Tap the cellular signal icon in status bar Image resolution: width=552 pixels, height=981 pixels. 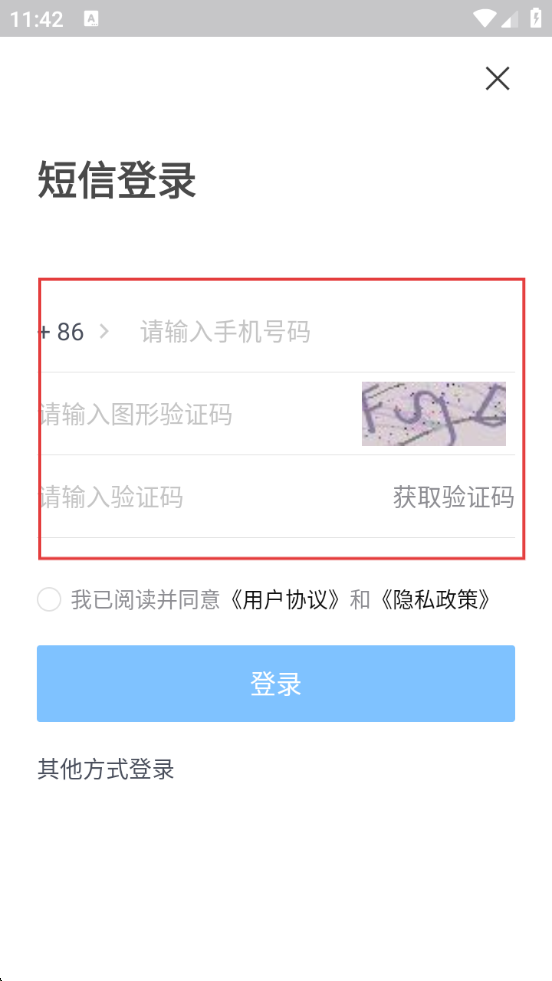[x=509, y=19]
